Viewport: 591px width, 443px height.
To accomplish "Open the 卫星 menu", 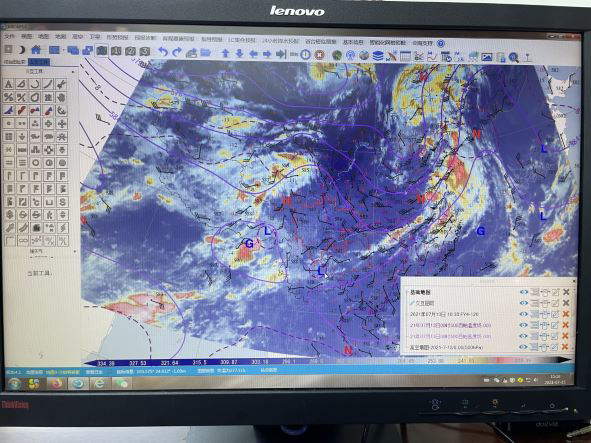I will (95, 37).
